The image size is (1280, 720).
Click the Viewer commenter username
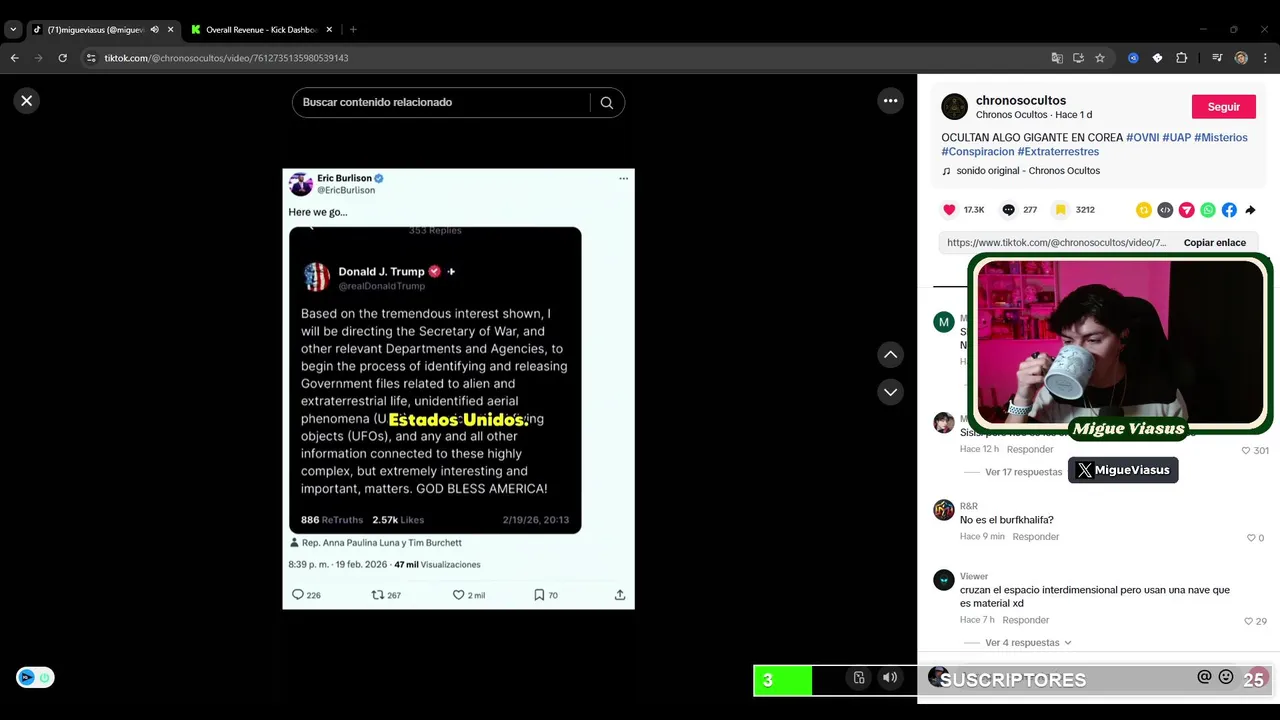click(974, 577)
